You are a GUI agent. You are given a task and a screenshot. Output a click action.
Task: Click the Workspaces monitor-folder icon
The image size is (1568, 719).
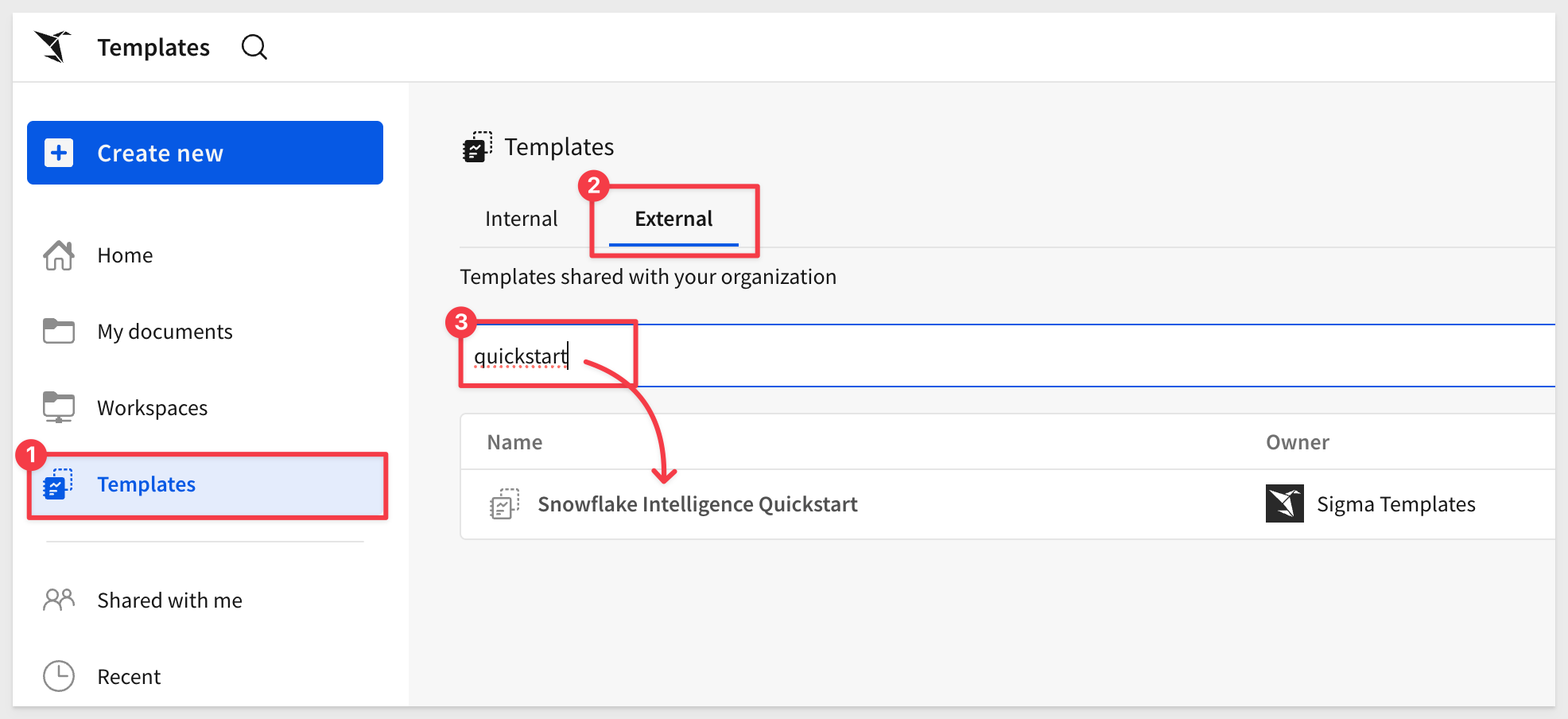point(59,407)
